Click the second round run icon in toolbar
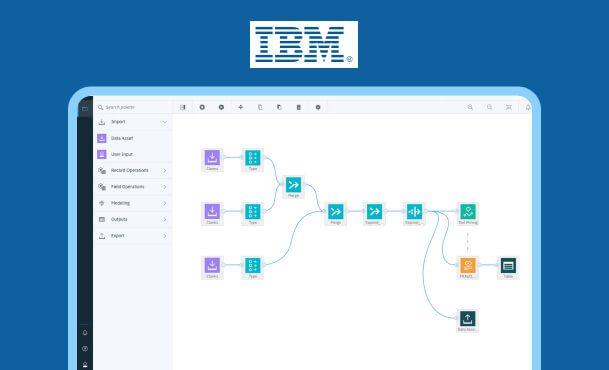Screen dimensions: 609x370 (221, 107)
